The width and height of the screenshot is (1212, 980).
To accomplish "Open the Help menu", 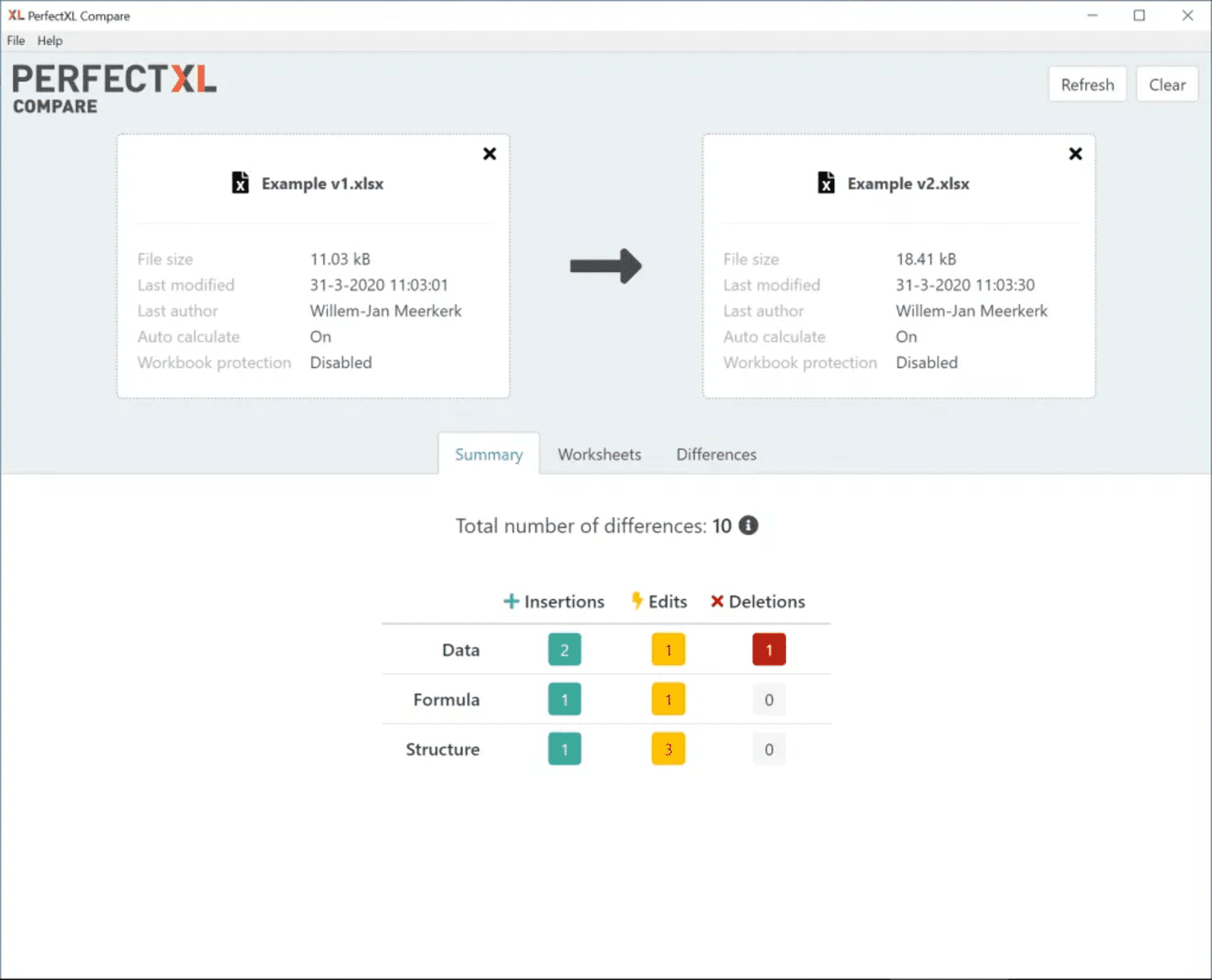I will coord(50,41).
